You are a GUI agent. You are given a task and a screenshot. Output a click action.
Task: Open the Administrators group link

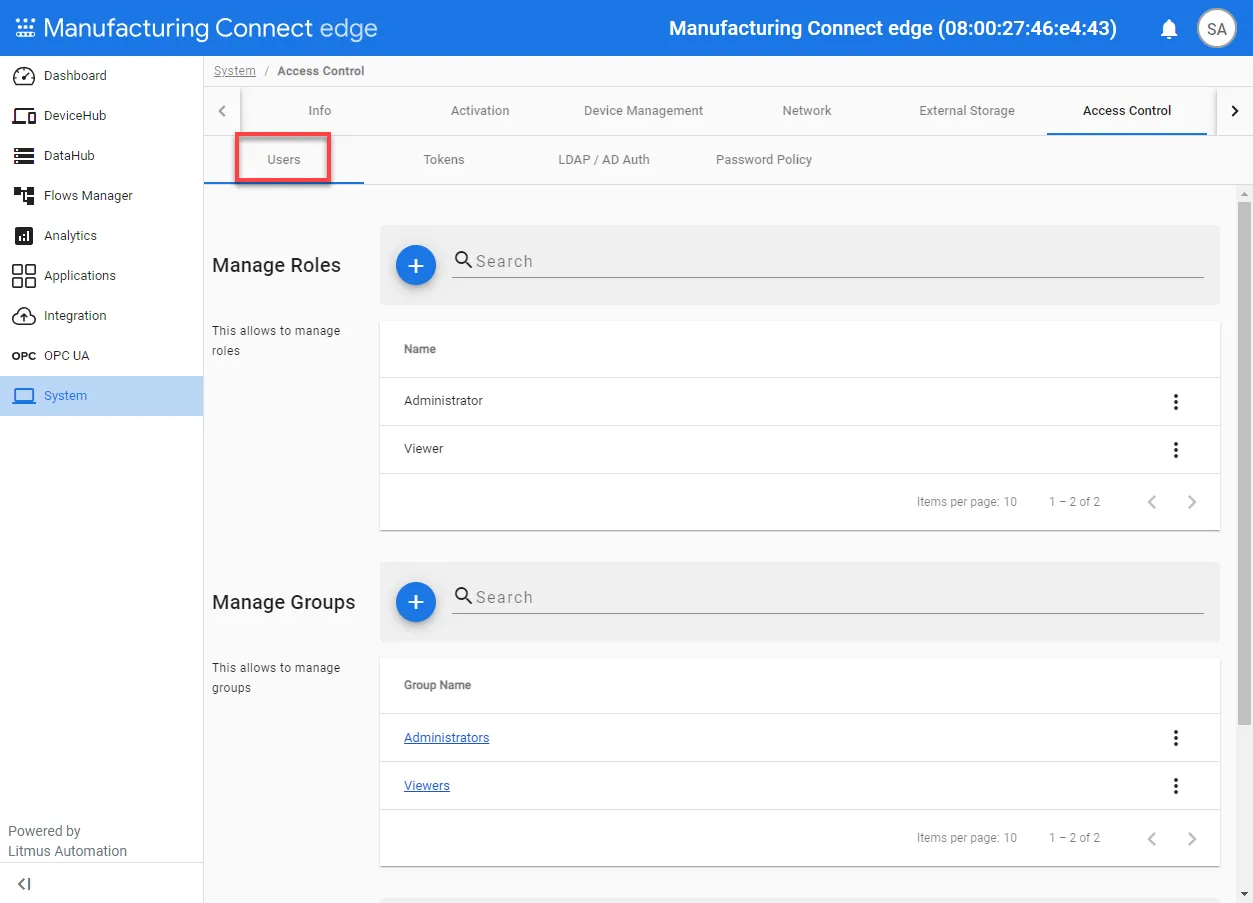tap(447, 738)
